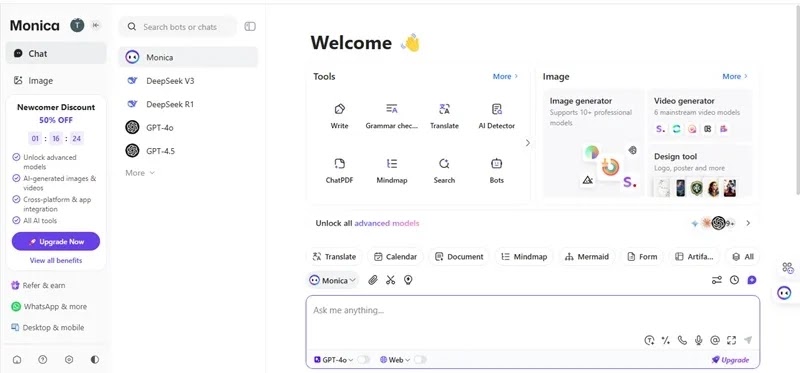Open the Bots tool
Viewport: 800px width, 373px height.
[x=496, y=171]
